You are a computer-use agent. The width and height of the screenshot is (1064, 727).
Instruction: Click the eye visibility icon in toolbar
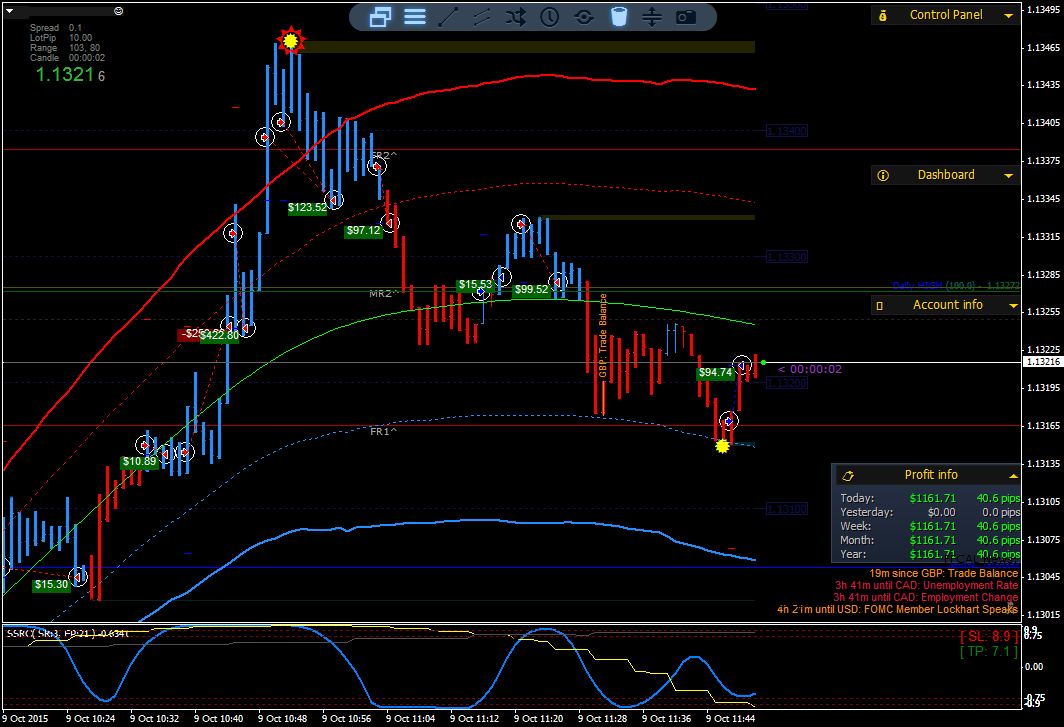[584, 18]
